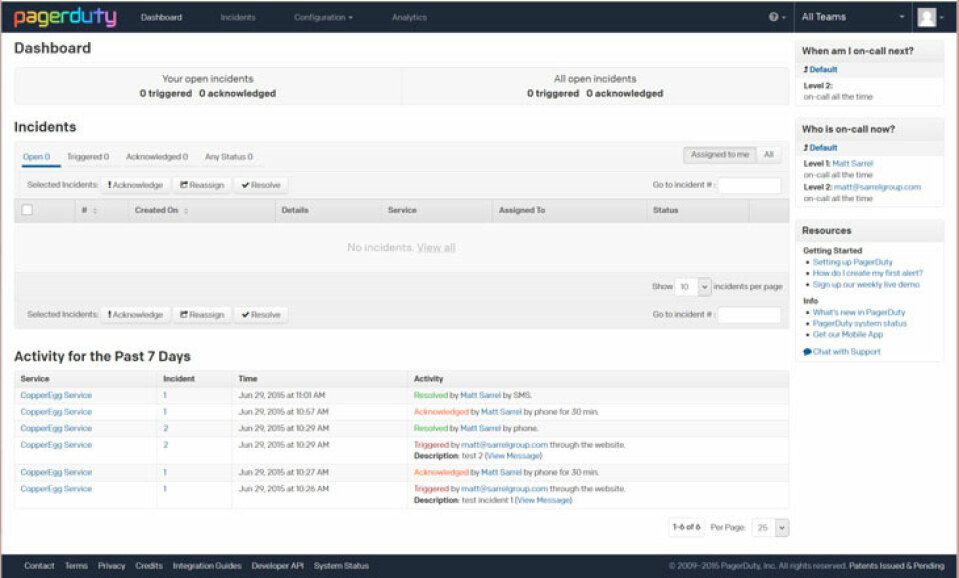Click the Chat with Support link
Viewport: 959px width, 578px height.
(842, 352)
